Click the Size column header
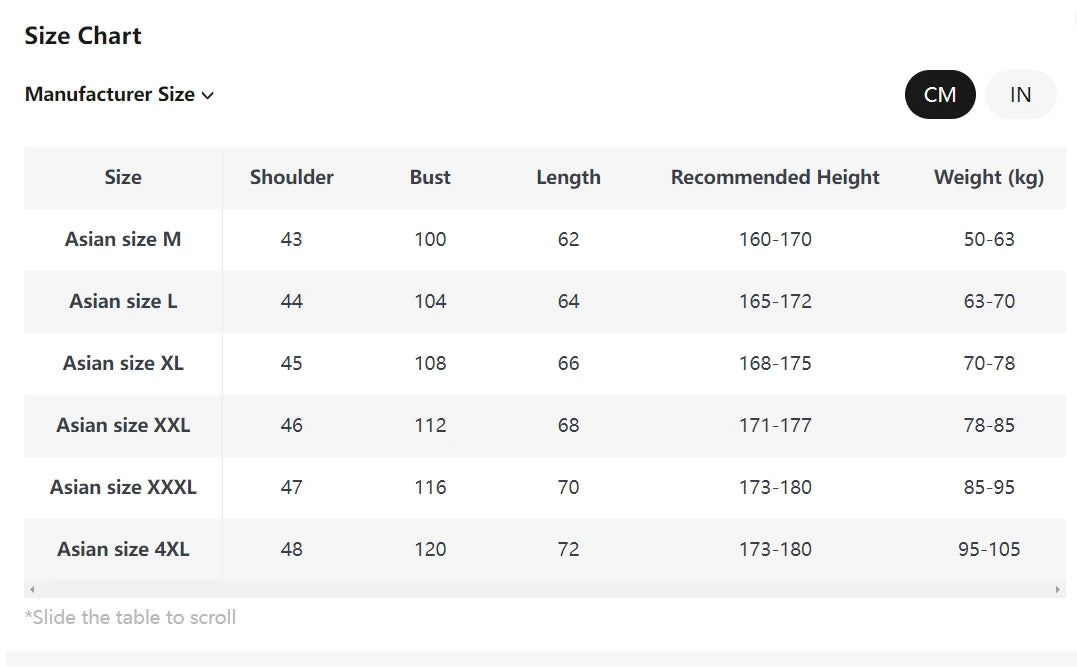 coord(123,178)
